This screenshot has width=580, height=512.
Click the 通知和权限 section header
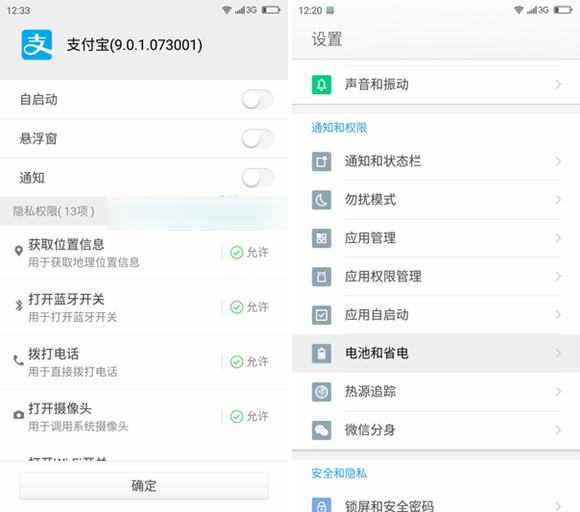(339, 128)
